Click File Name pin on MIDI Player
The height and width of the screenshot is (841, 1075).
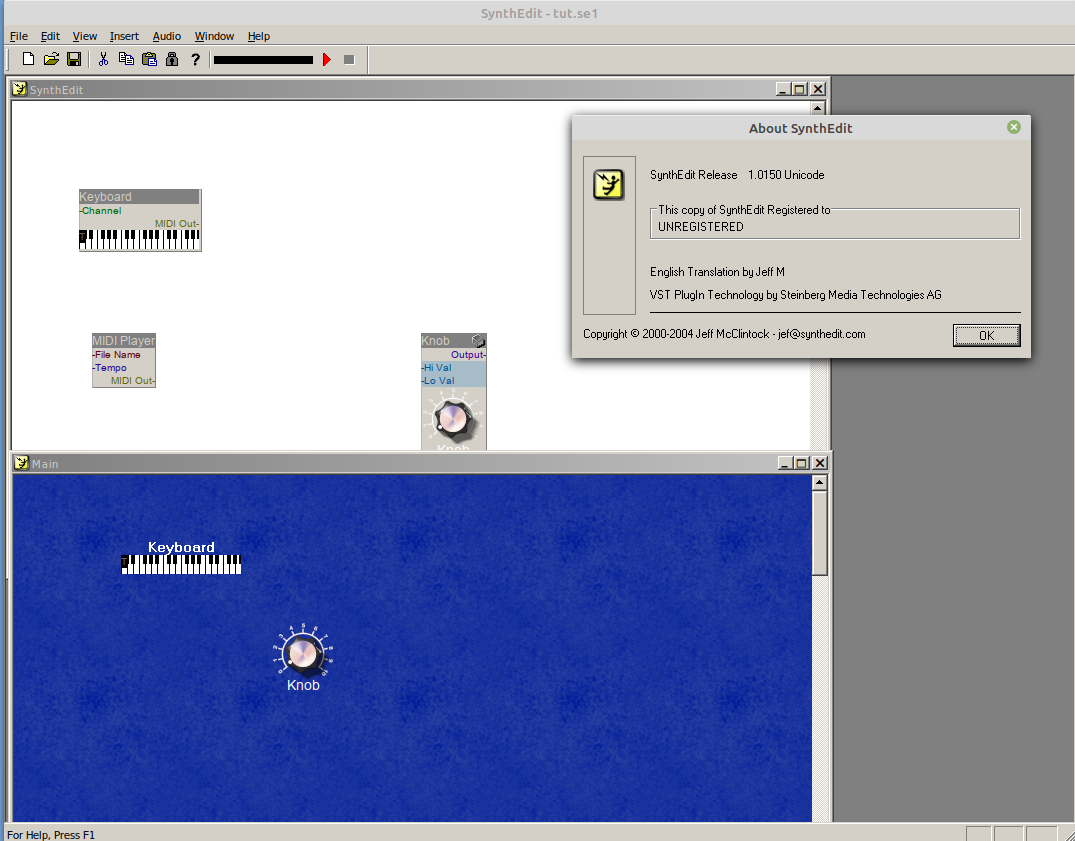point(117,354)
